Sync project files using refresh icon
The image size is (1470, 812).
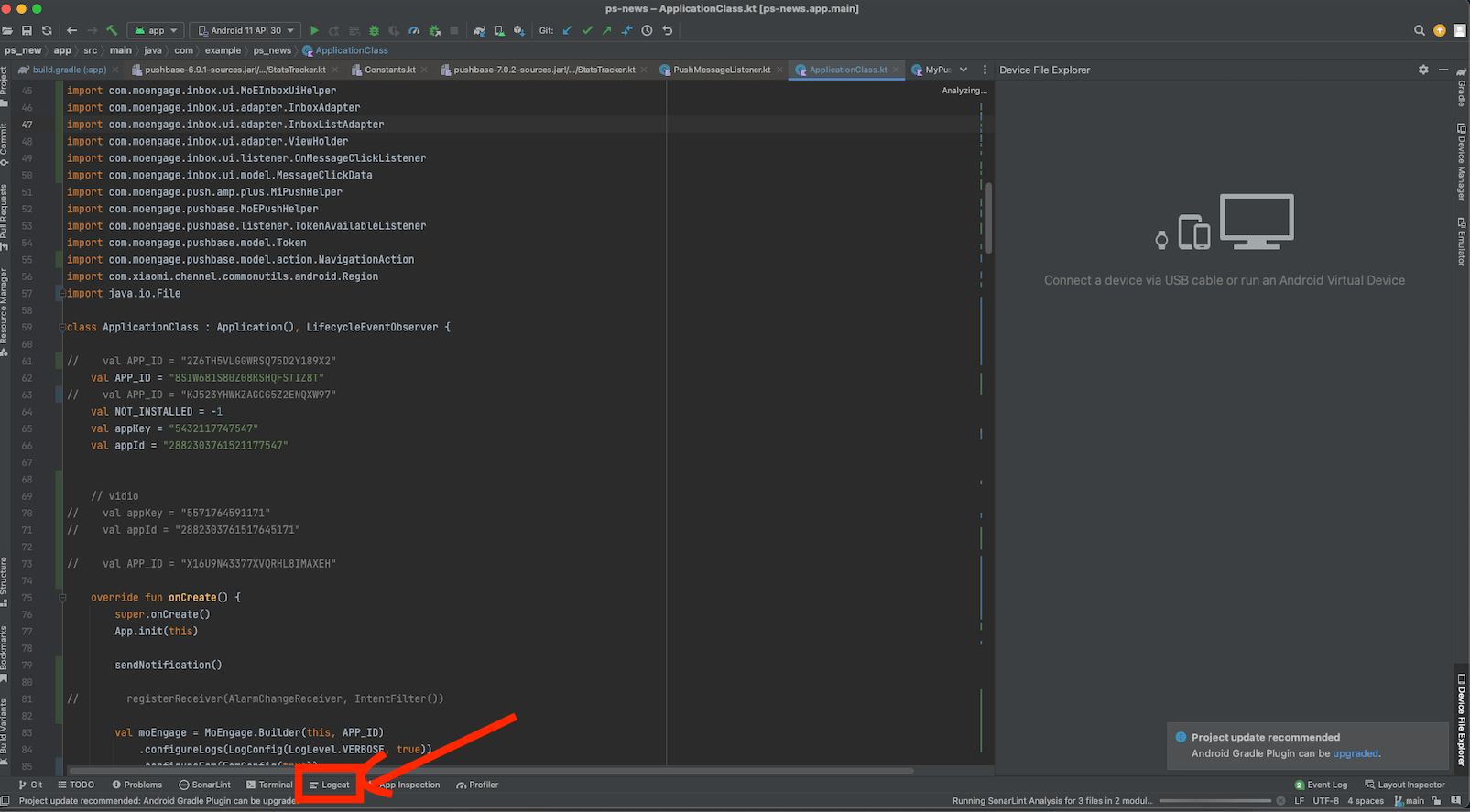47,30
